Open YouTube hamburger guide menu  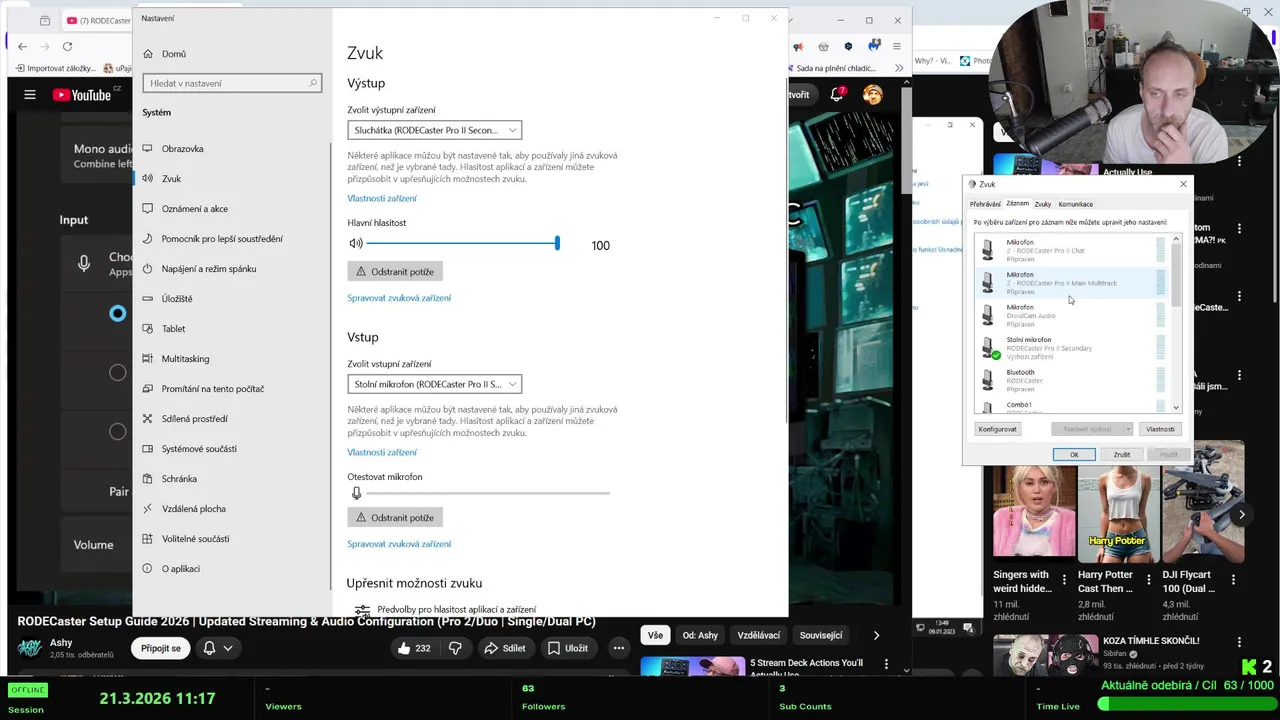click(30, 95)
